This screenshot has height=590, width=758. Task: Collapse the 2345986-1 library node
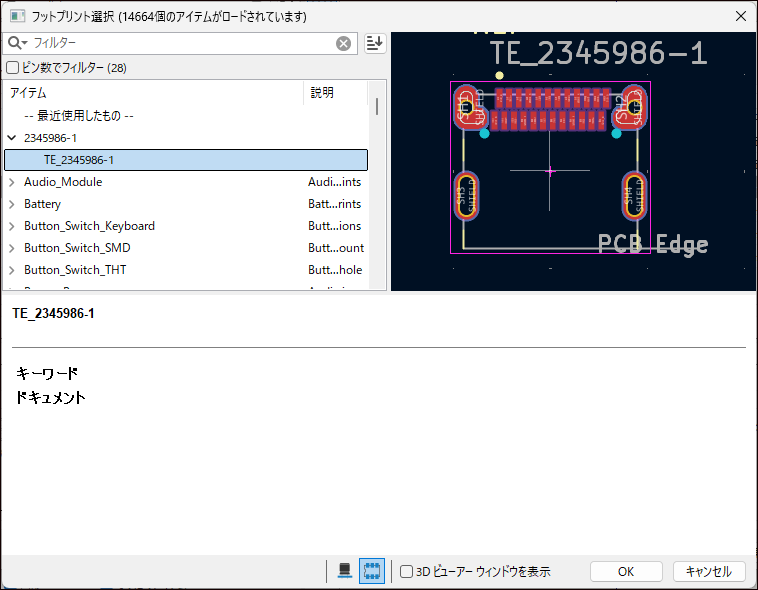[12, 138]
